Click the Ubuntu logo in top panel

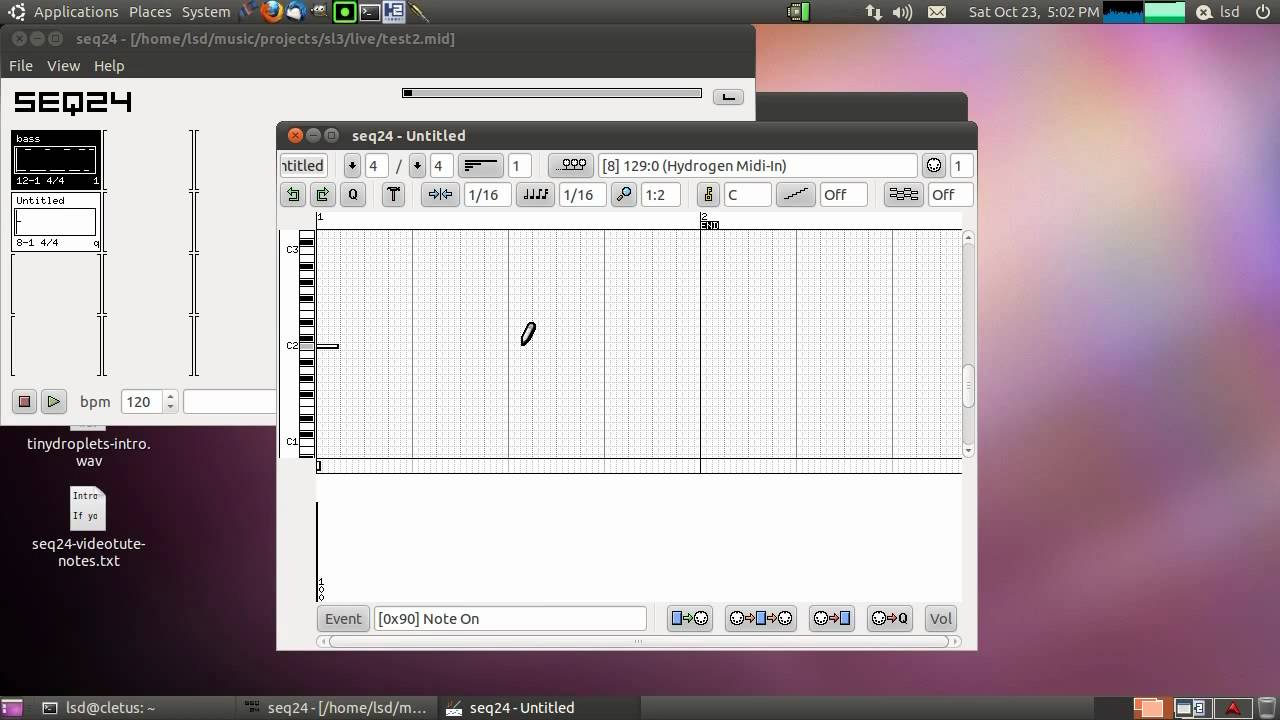[16, 12]
